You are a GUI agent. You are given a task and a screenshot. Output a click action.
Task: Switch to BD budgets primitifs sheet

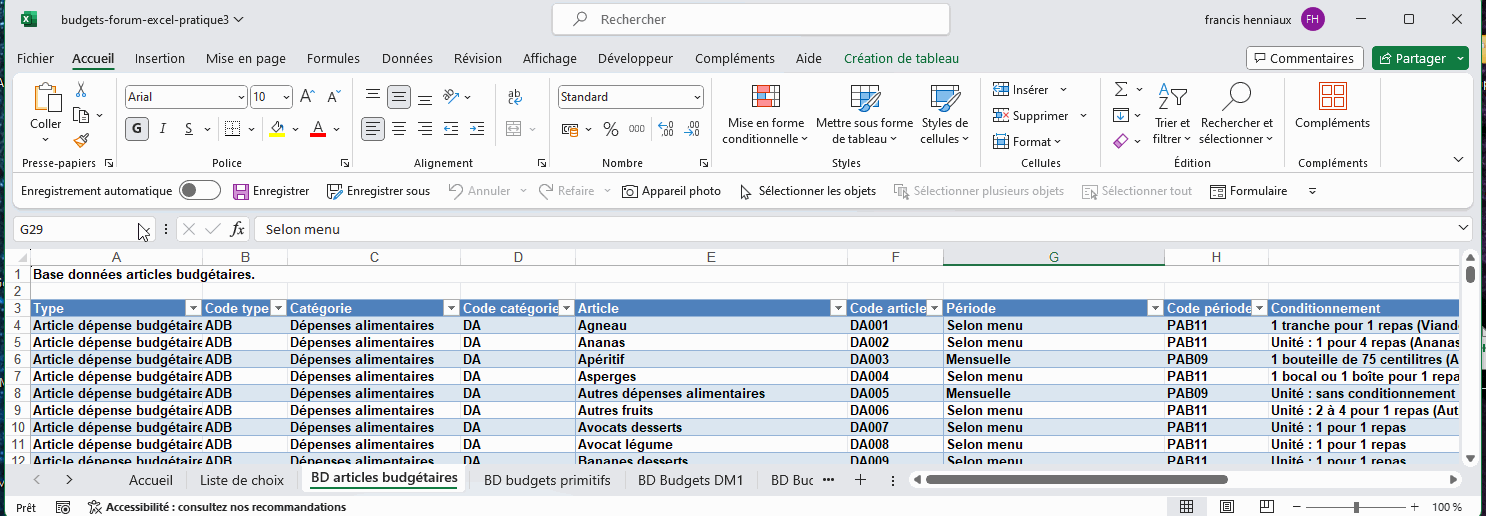click(x=546, y=480)
